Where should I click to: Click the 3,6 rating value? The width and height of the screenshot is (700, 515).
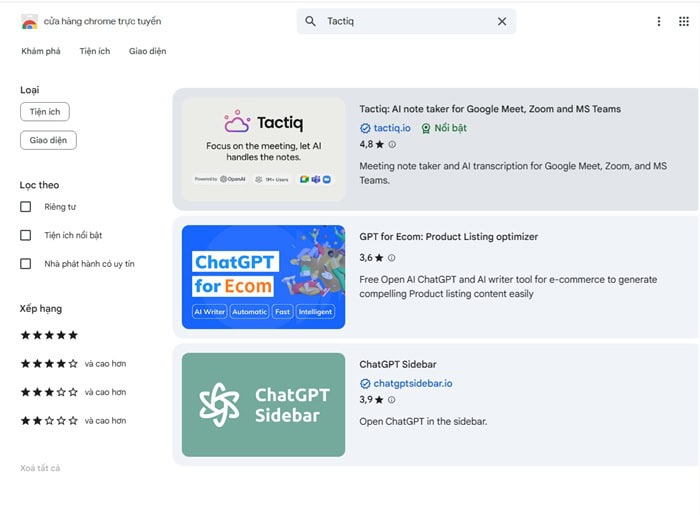tap(366, 258)
